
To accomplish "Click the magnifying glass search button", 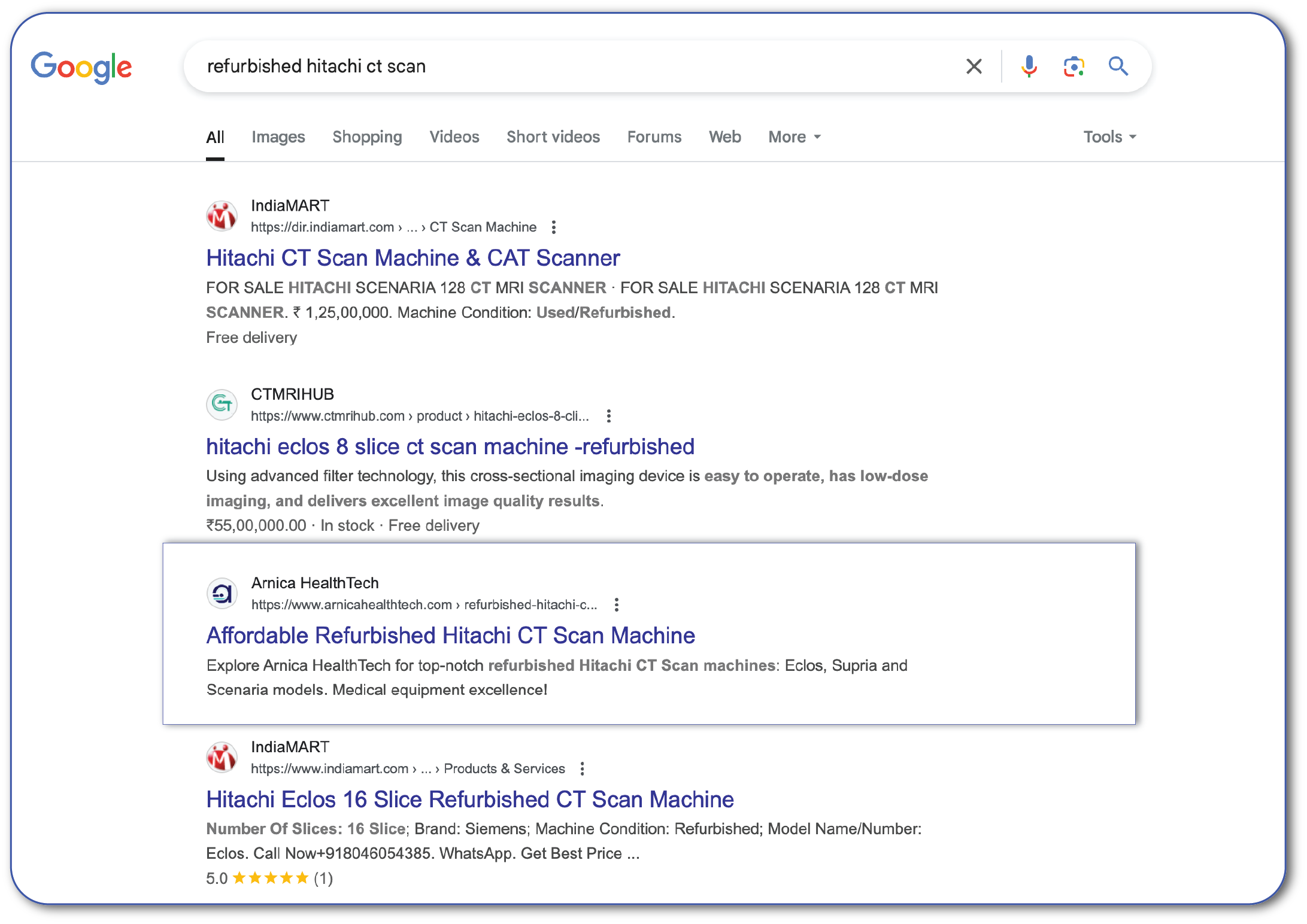I will (x=1118, y=66).
